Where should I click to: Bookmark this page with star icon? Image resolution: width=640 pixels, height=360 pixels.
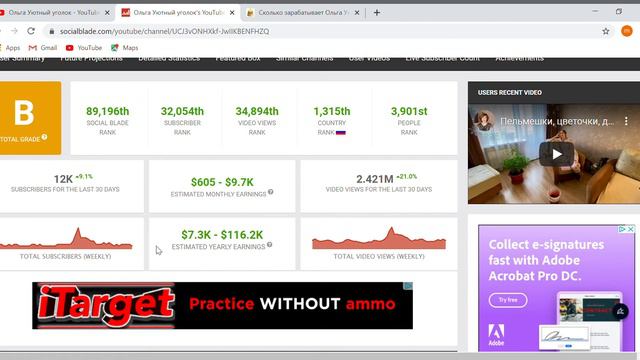click(x=606, y=31)
